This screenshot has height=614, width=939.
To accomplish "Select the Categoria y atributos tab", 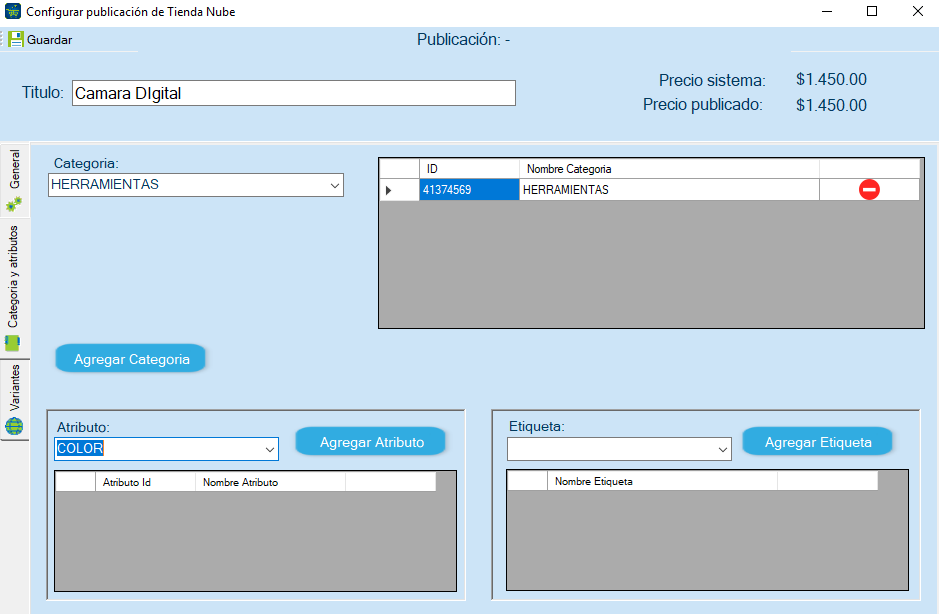I will [14, 288].
